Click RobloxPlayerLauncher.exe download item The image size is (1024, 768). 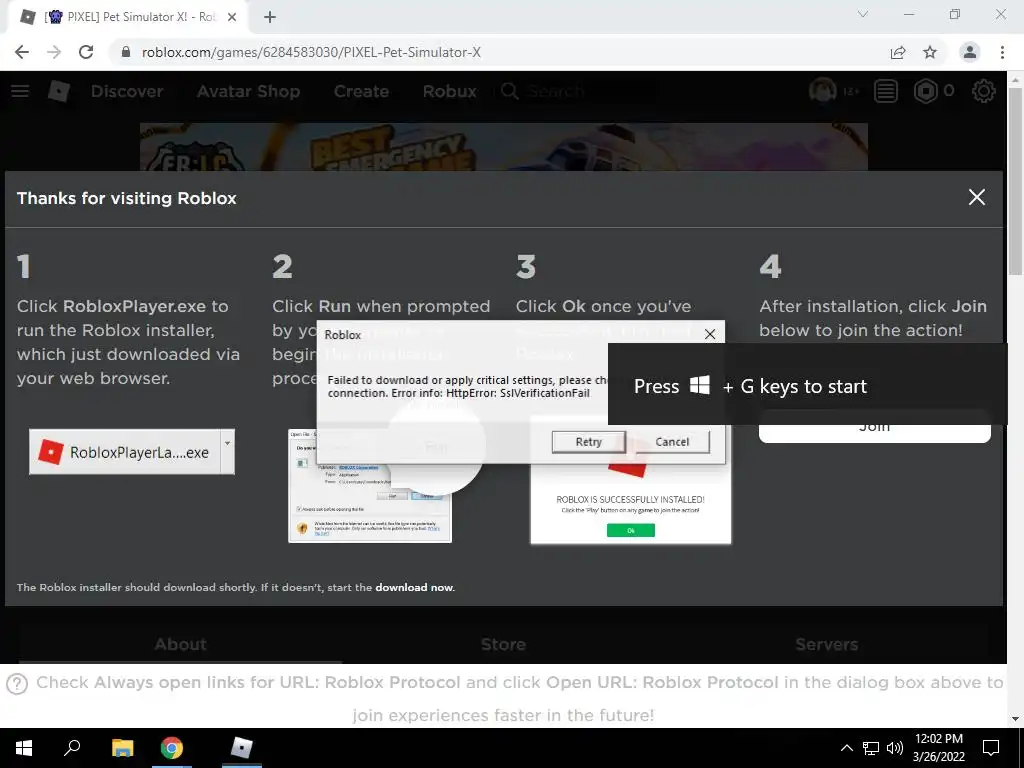(125, 452)
